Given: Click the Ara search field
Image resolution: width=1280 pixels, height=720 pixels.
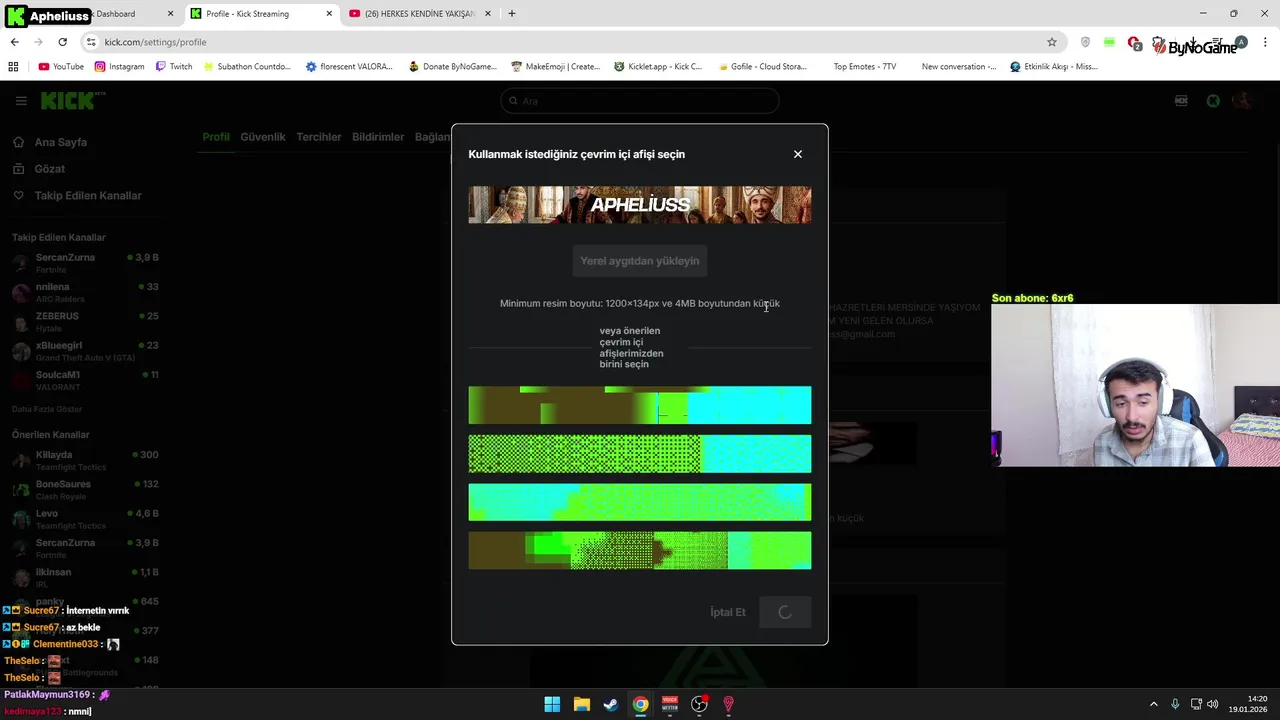Looking at the screenshot, I should (x=640, y=101).
